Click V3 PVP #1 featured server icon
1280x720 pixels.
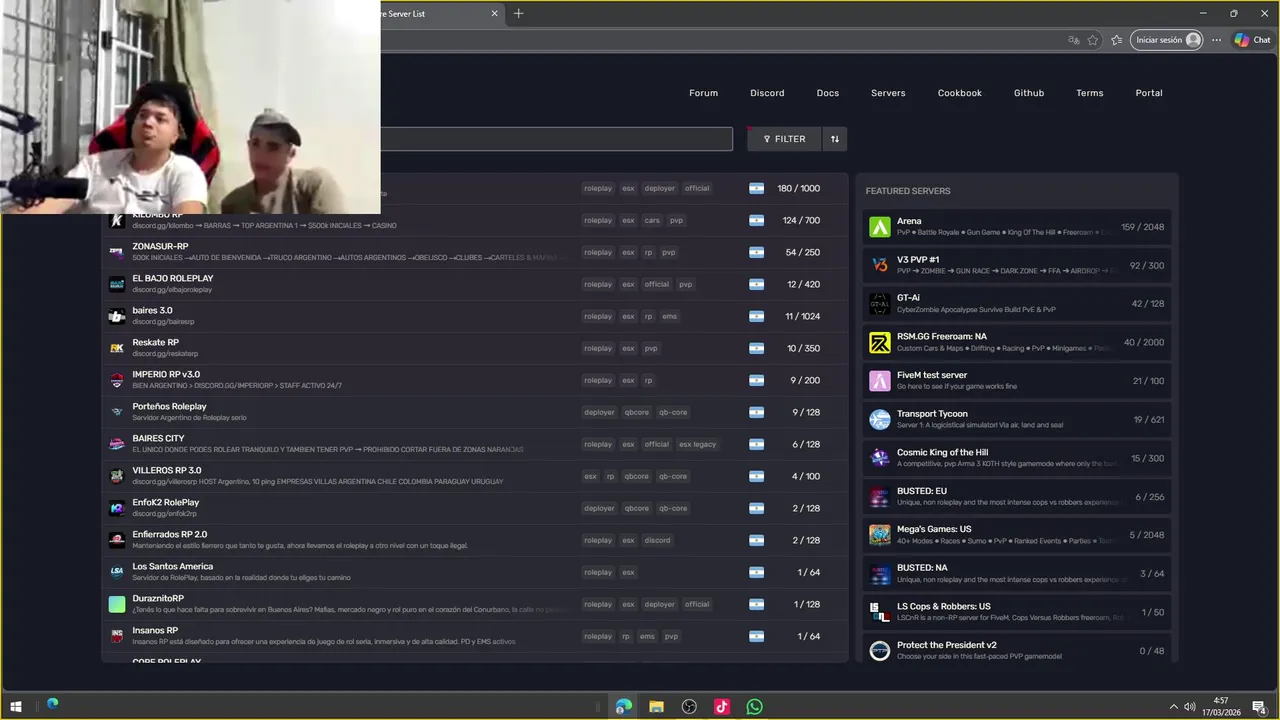point(880,265)
